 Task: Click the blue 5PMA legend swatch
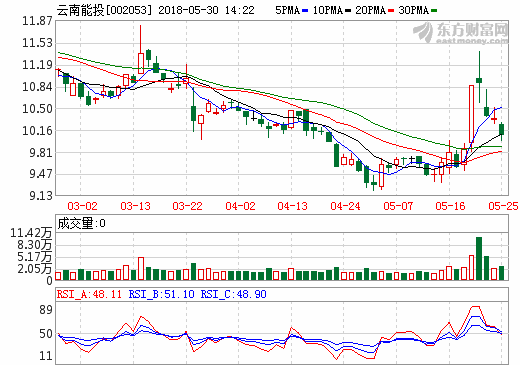[x=305, y=11]
